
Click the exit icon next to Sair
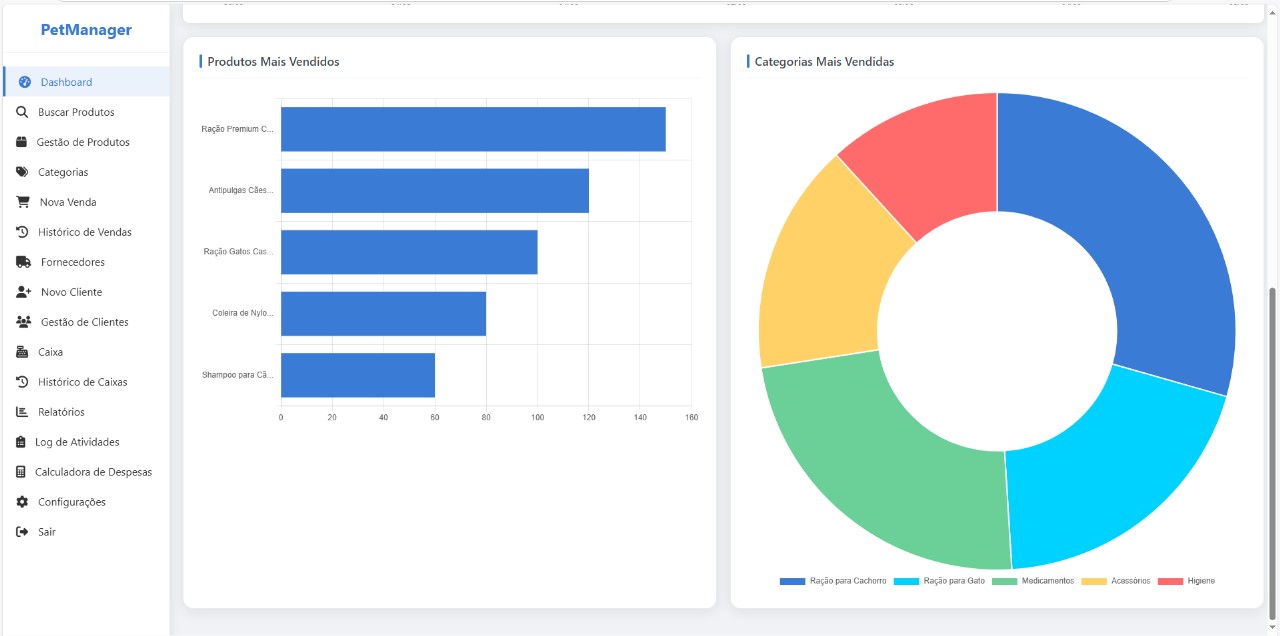click(22, 532)
